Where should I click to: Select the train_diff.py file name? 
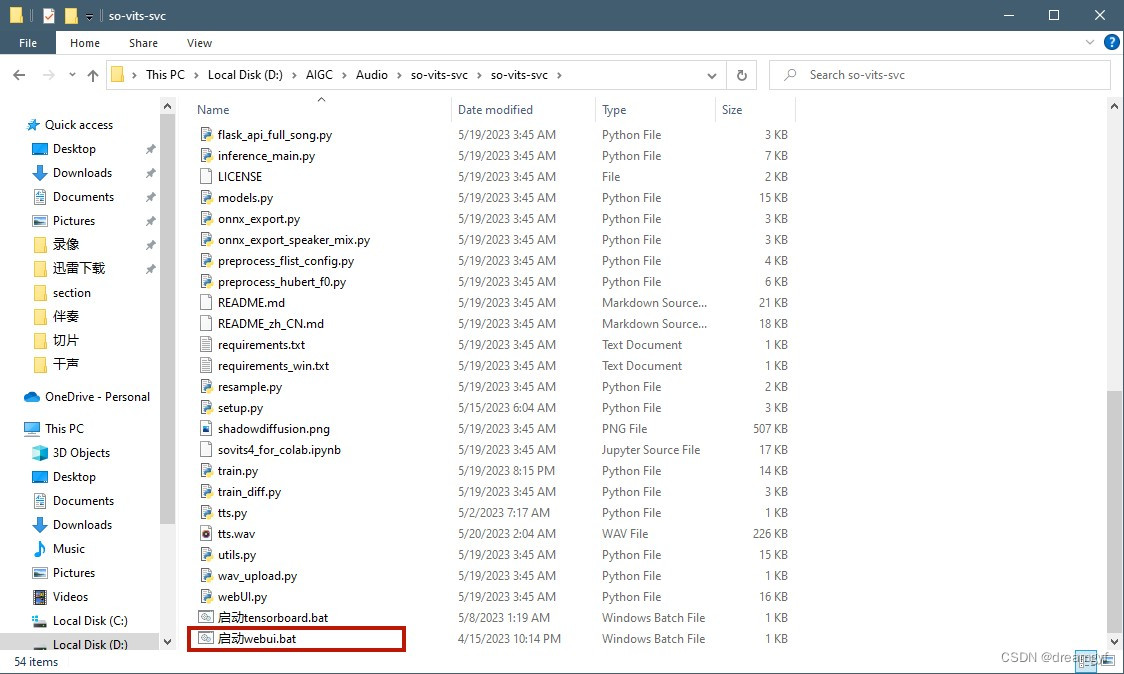click(x=249, y=491)
